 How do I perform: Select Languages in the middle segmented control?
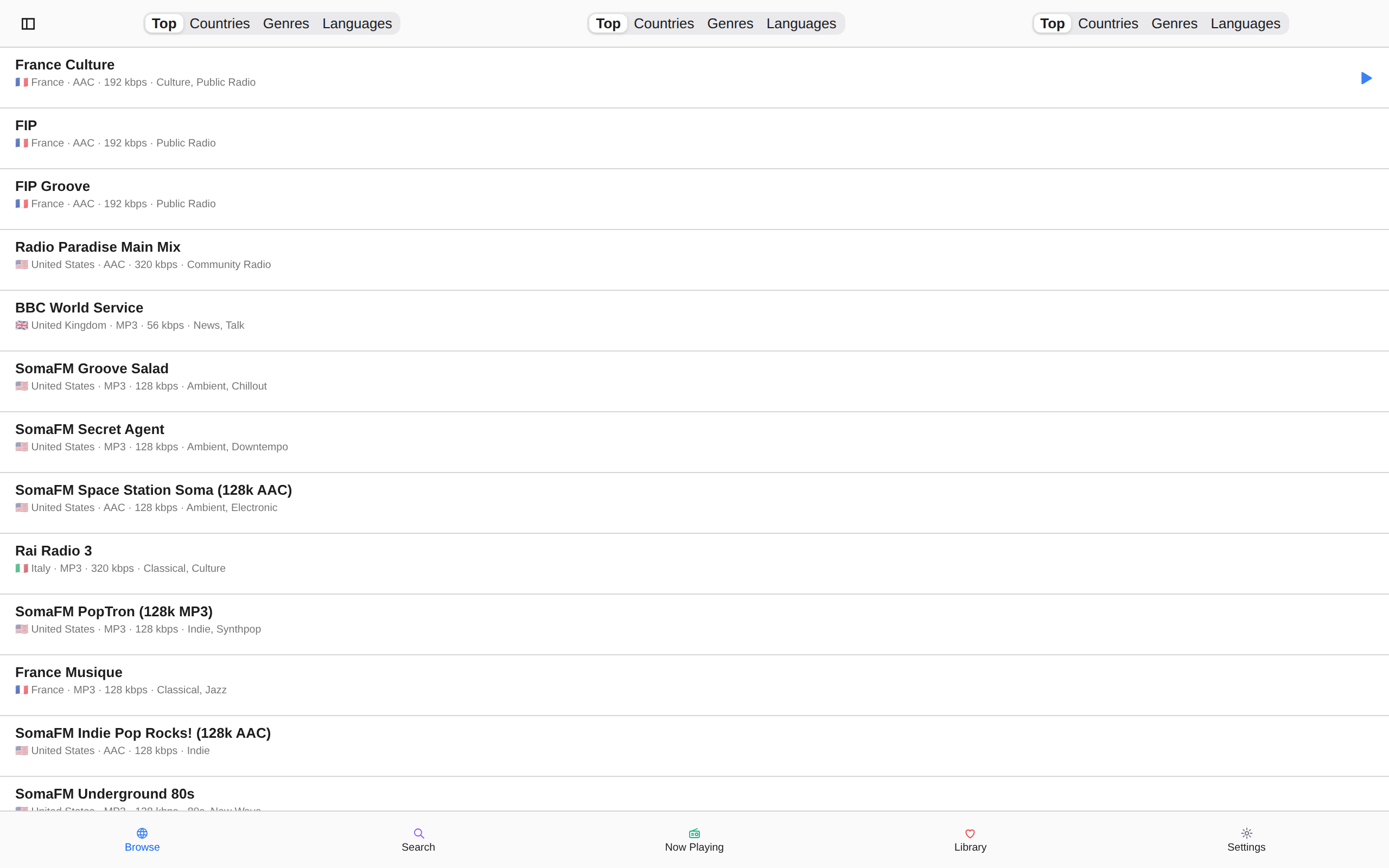pyautogui.click(x=801, y=23)
